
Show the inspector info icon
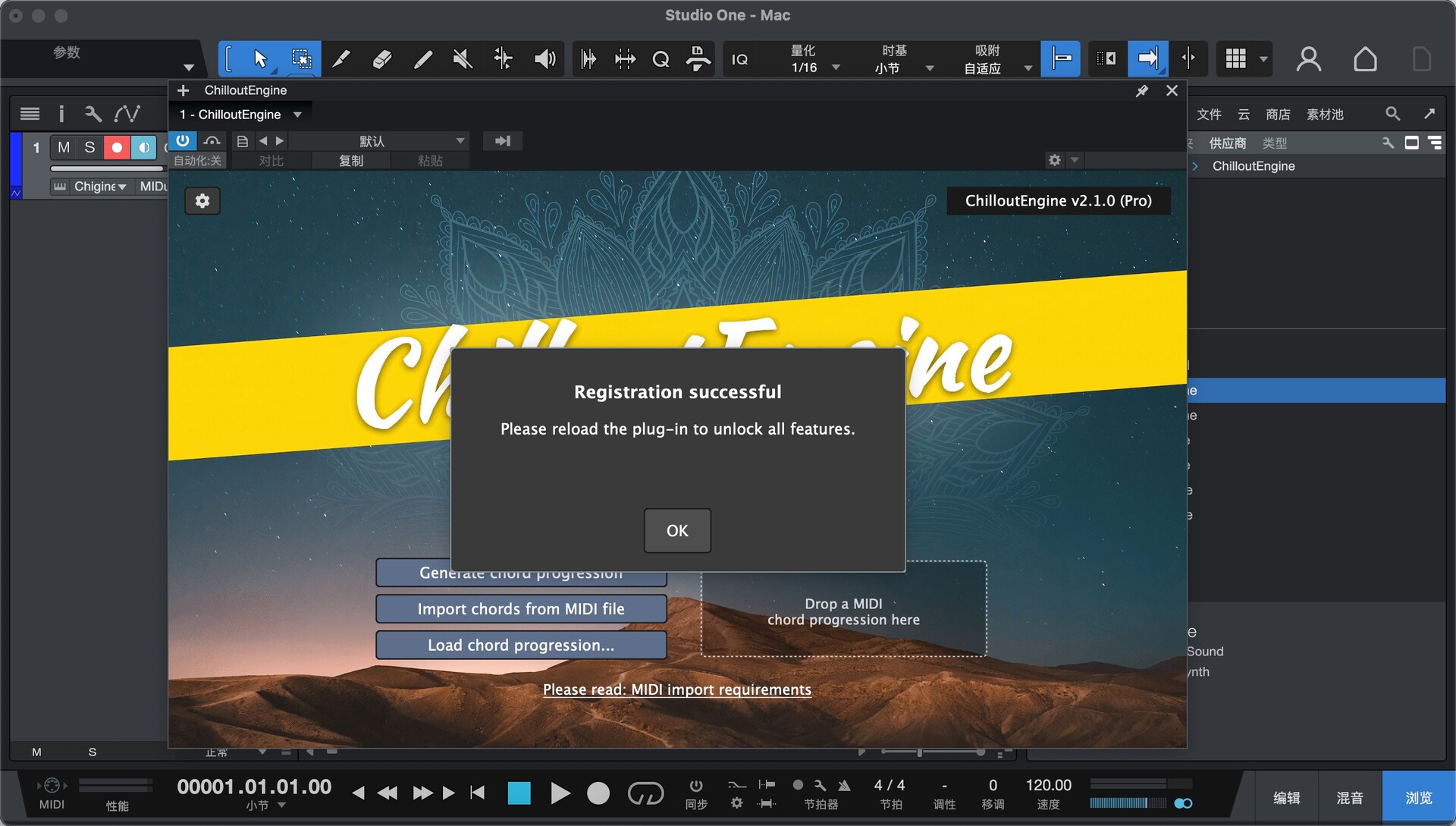[x=61, y=114]
